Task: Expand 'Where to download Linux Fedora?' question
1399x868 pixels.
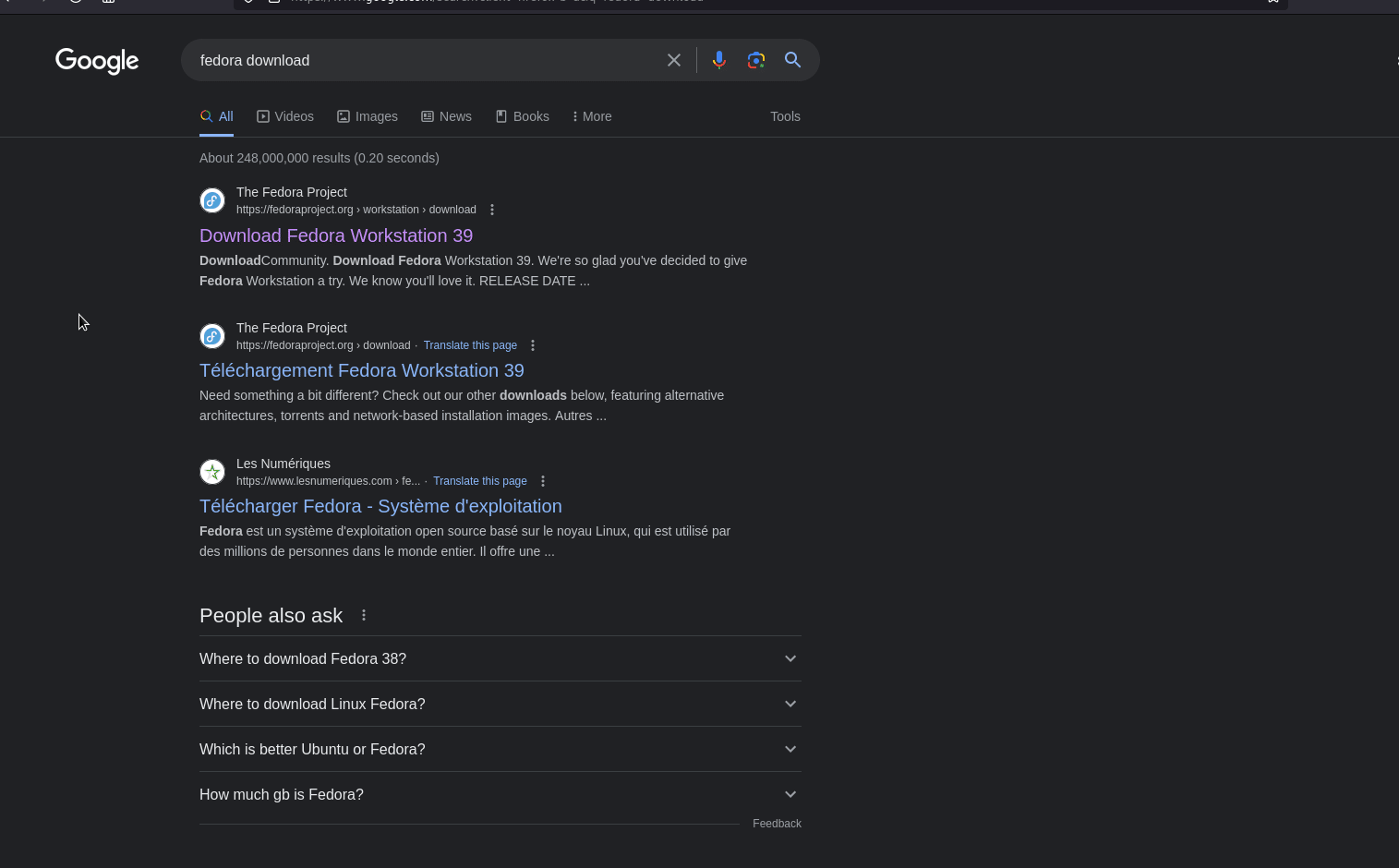Action: point(500,704)
